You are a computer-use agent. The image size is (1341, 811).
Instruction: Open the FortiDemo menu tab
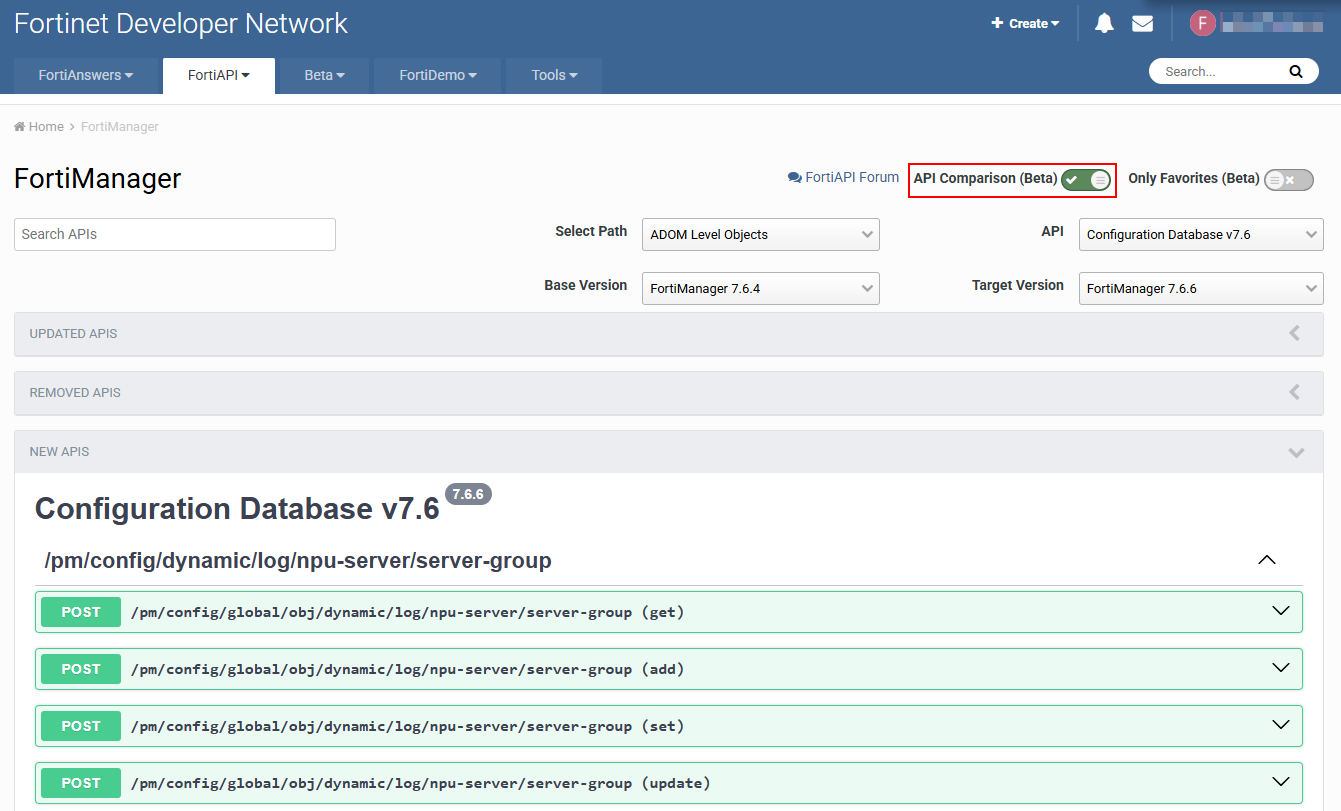point(437,75)
